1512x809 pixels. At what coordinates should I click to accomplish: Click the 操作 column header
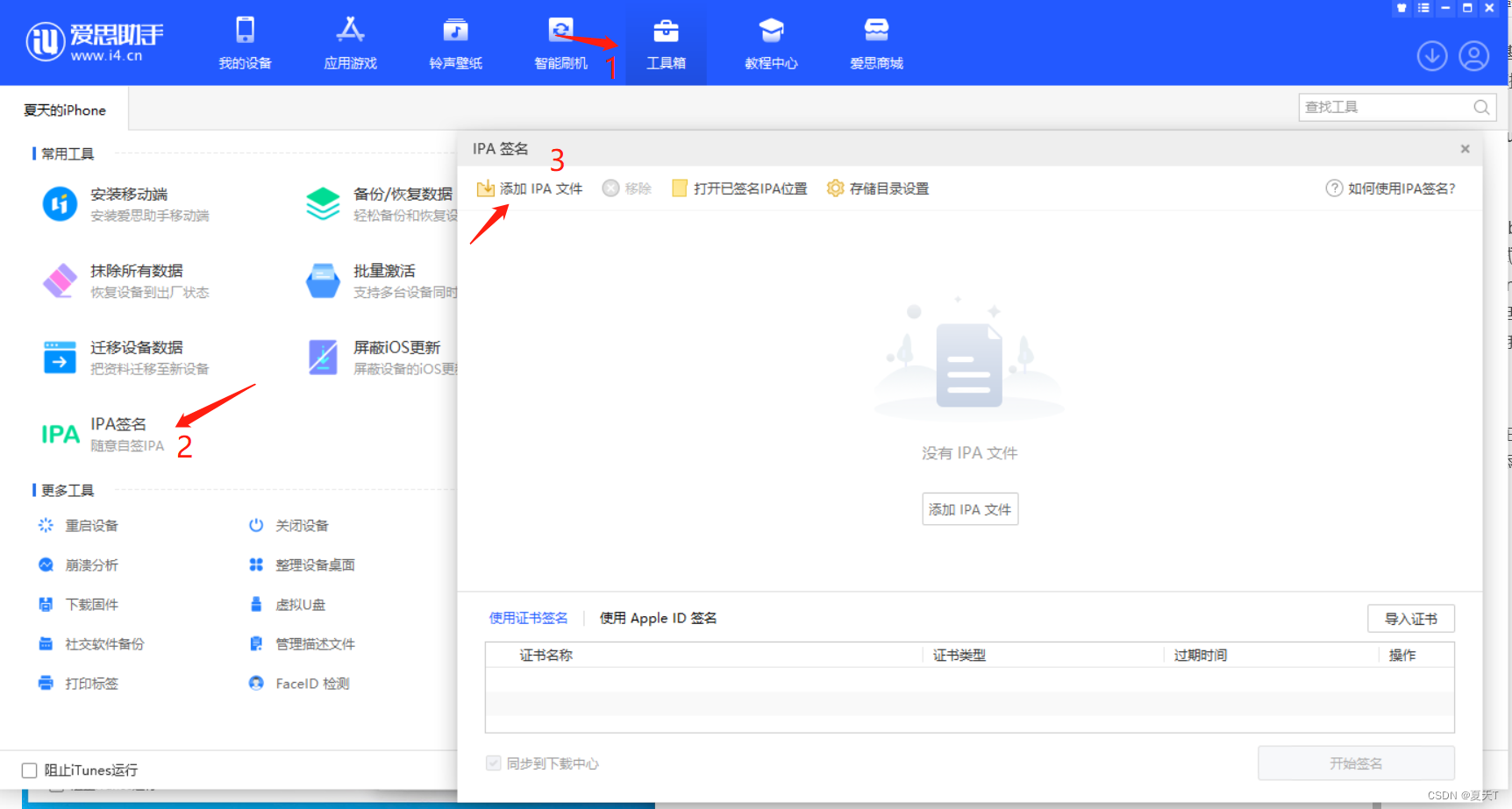[1402, 655]
